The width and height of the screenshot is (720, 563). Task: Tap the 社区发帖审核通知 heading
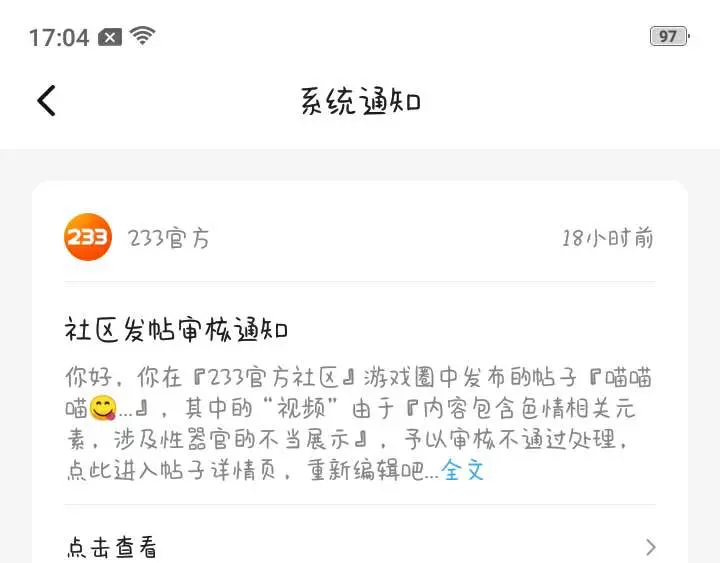point(176,329)
